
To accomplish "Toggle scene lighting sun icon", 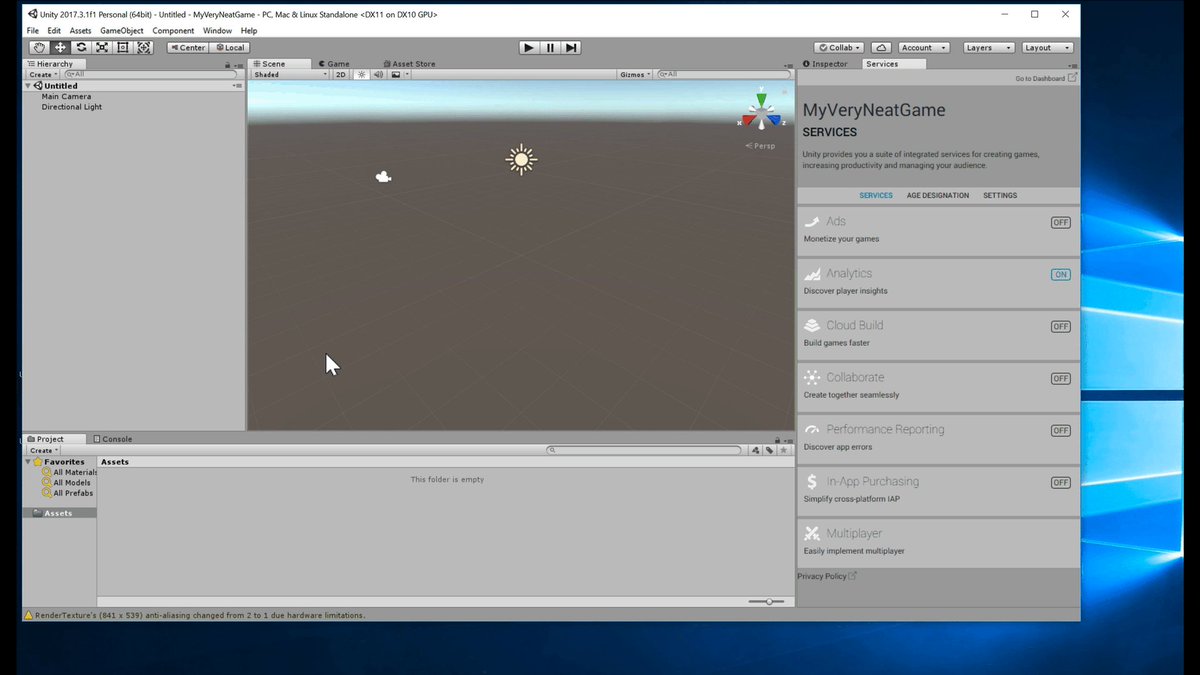I will click(362, 74).
